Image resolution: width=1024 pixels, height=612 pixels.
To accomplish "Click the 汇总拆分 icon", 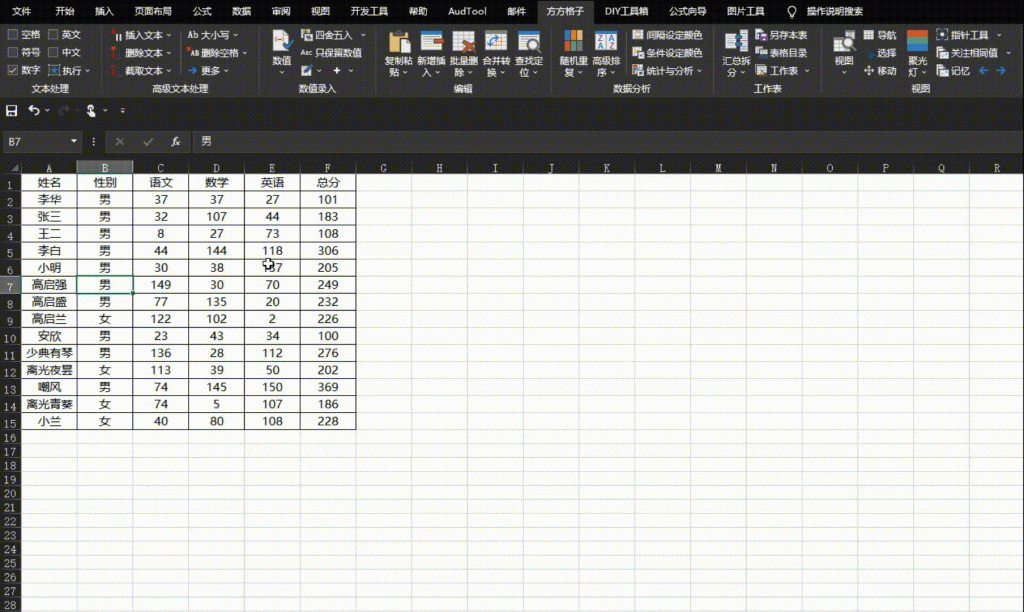I will pos(735,42).
